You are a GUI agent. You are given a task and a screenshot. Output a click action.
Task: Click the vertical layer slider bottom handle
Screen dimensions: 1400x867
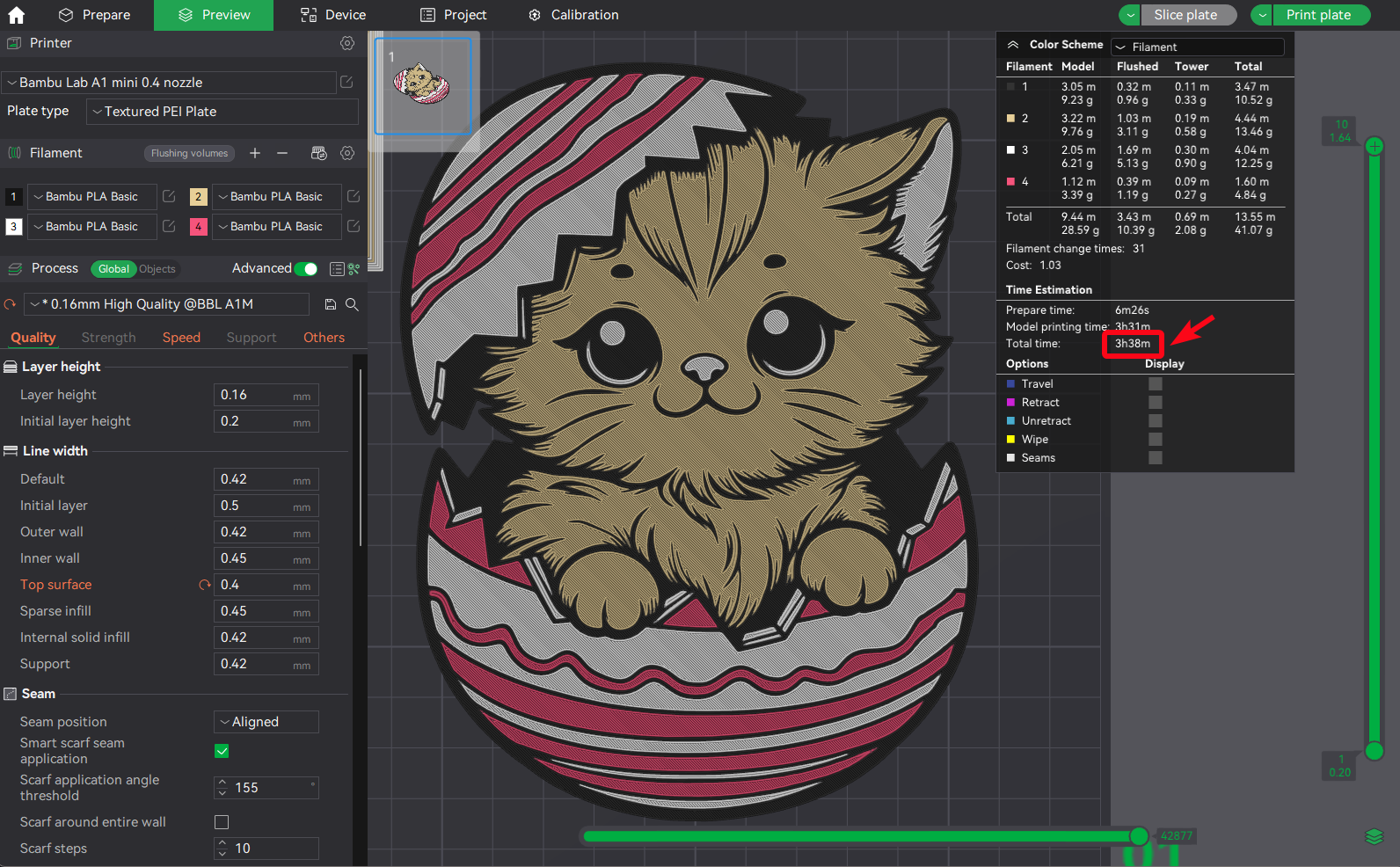[x=1374, y=751]
